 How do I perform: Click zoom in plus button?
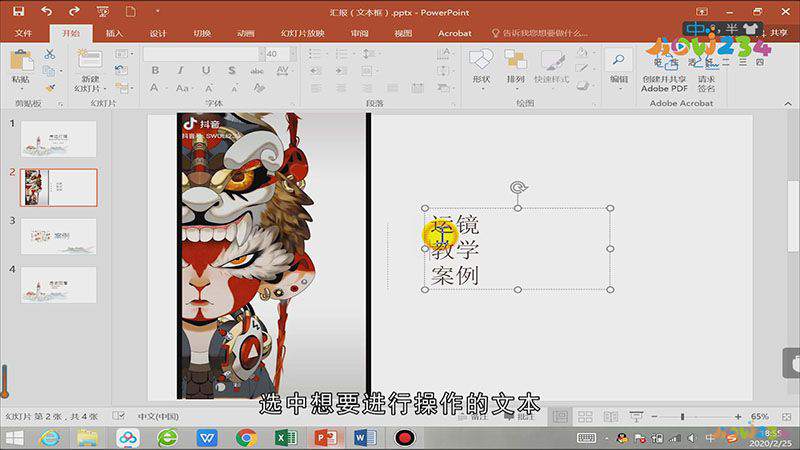[x=738, y=417]
